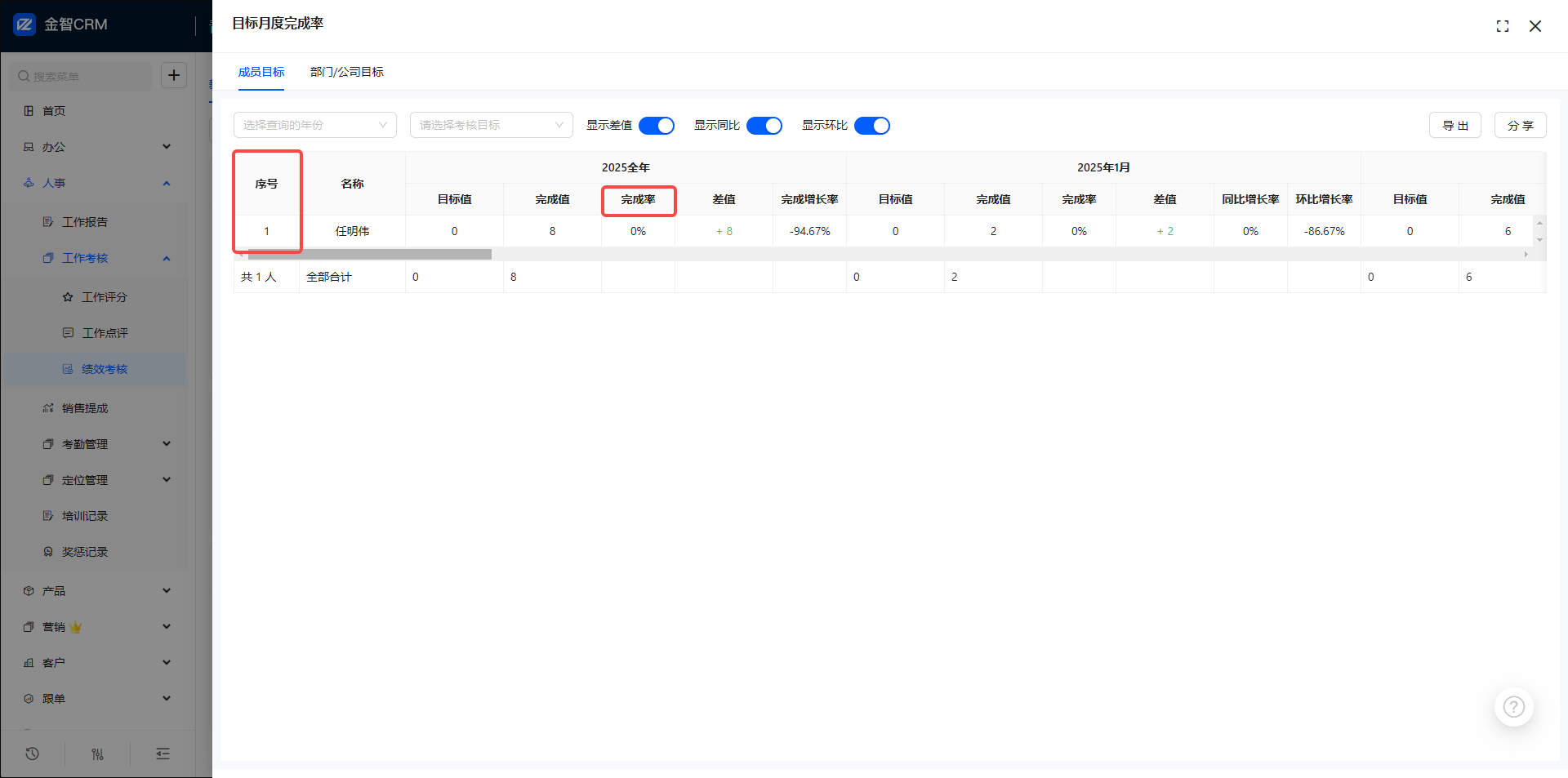
Task: Click the name cell 任明伟
Action: click(x=353, y=231)
